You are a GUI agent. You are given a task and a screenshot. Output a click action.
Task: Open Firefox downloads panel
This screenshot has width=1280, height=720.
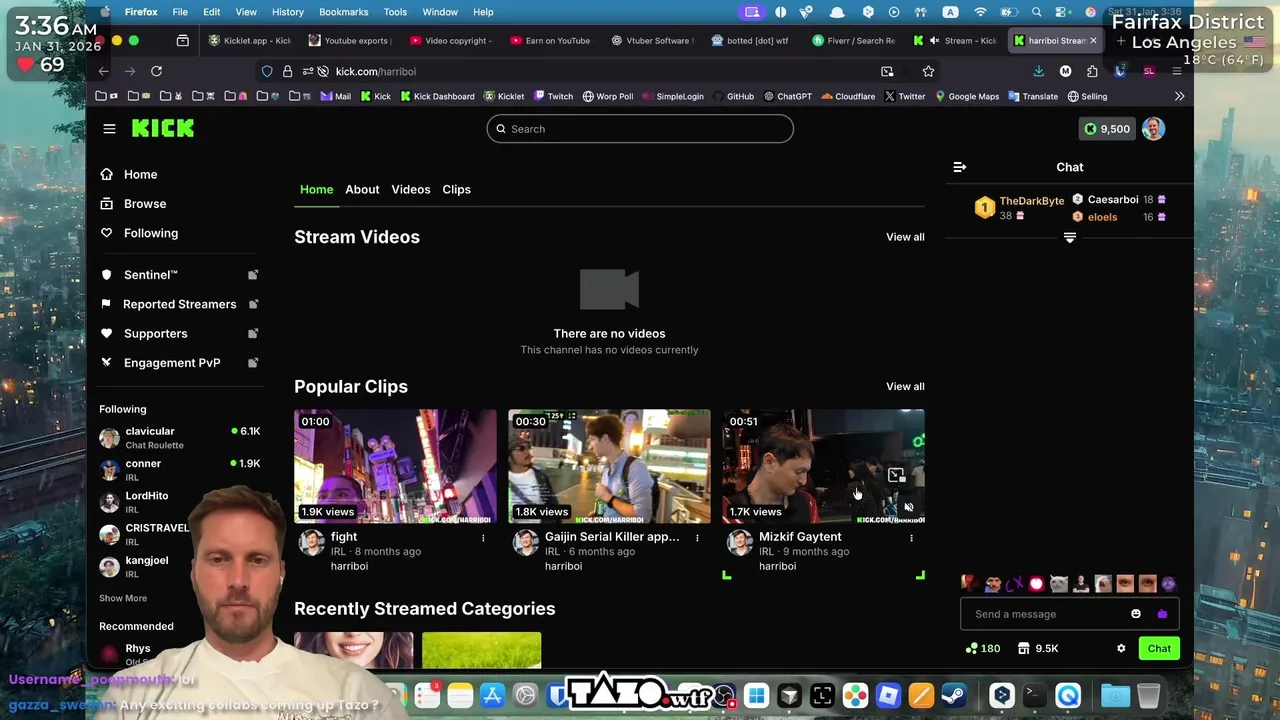pyautogui.click(x=1038, y=71)
